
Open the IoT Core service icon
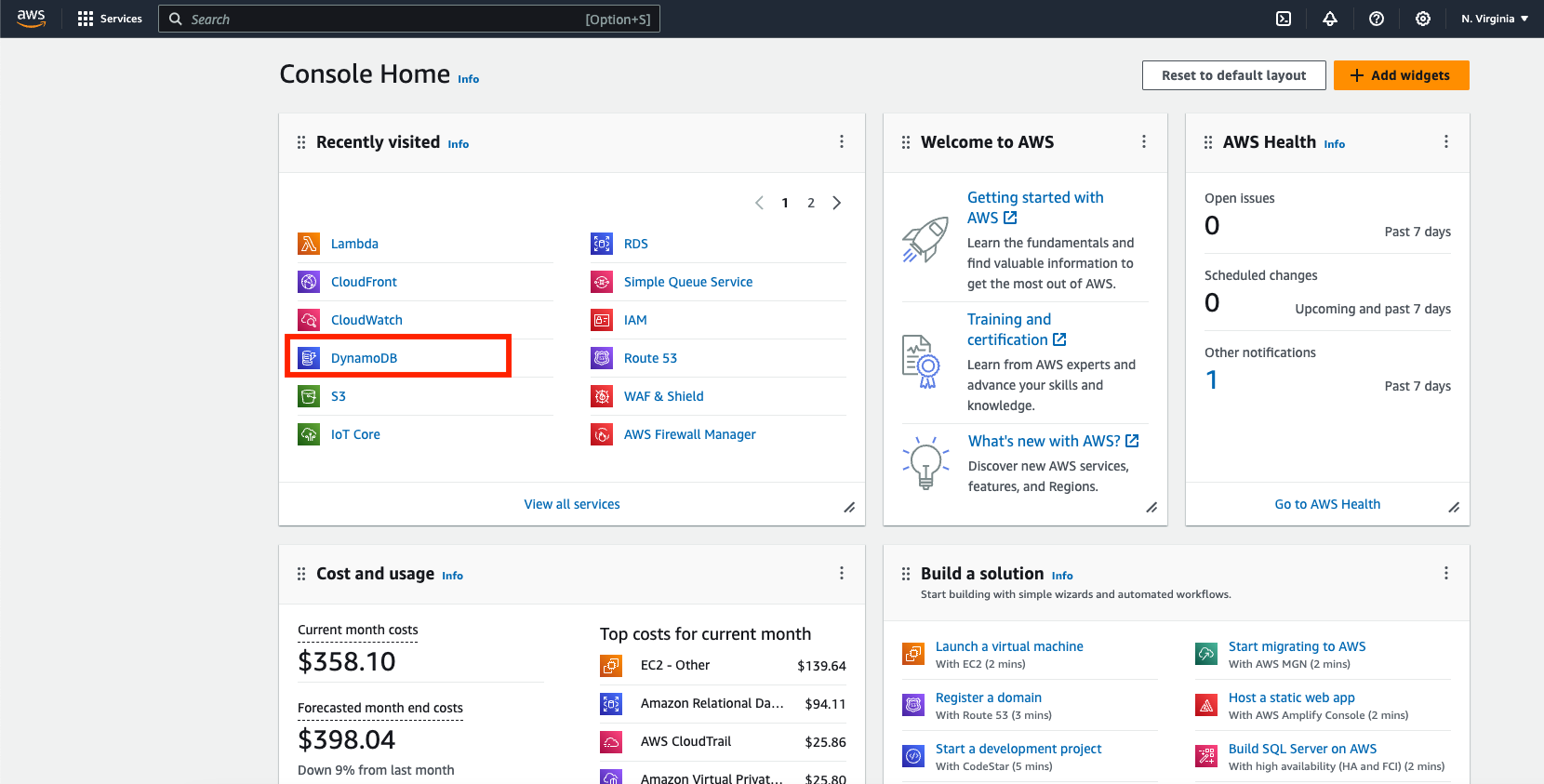[309, 434]
